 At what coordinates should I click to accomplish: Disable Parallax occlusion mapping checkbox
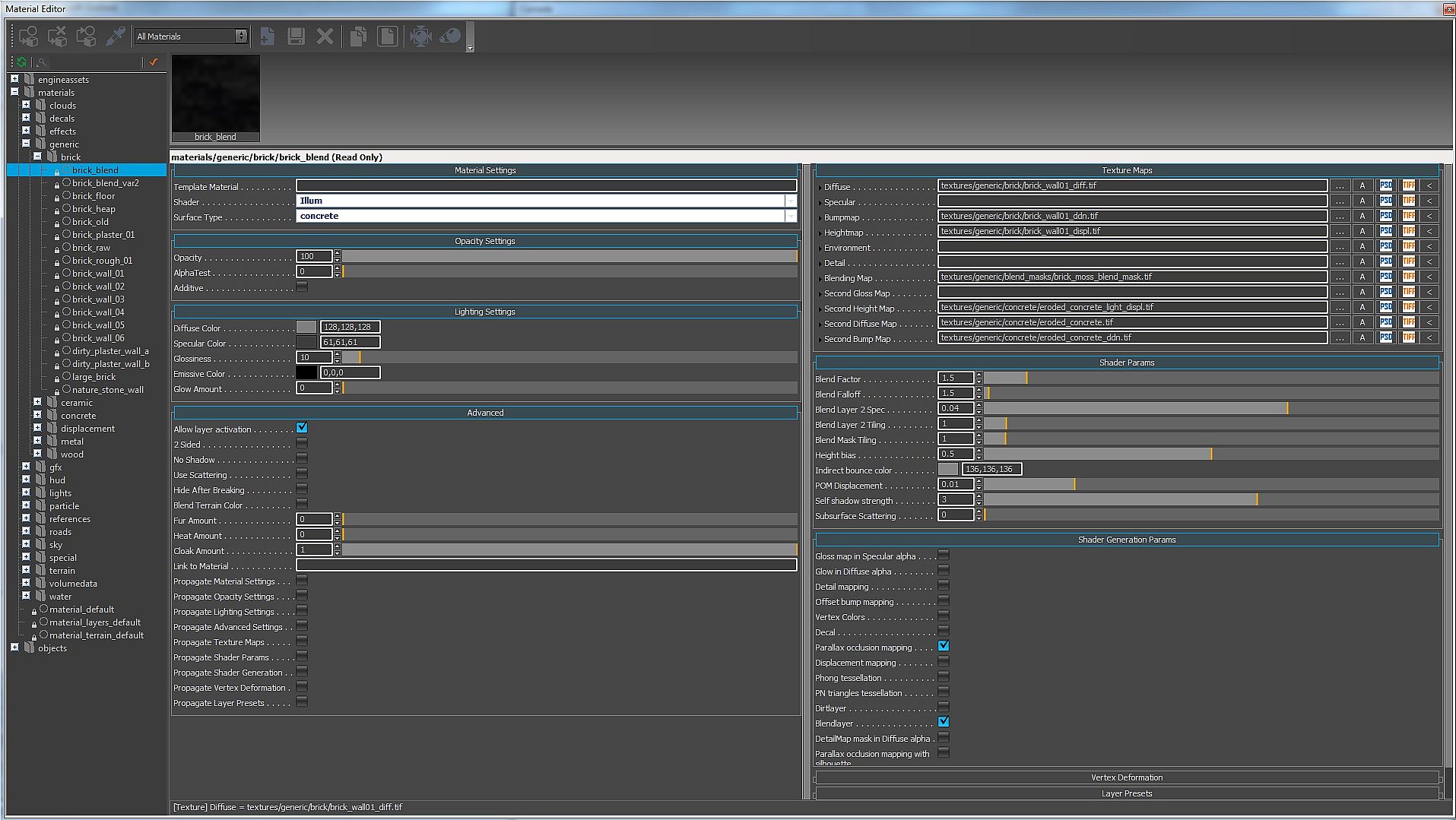[943, 646]
